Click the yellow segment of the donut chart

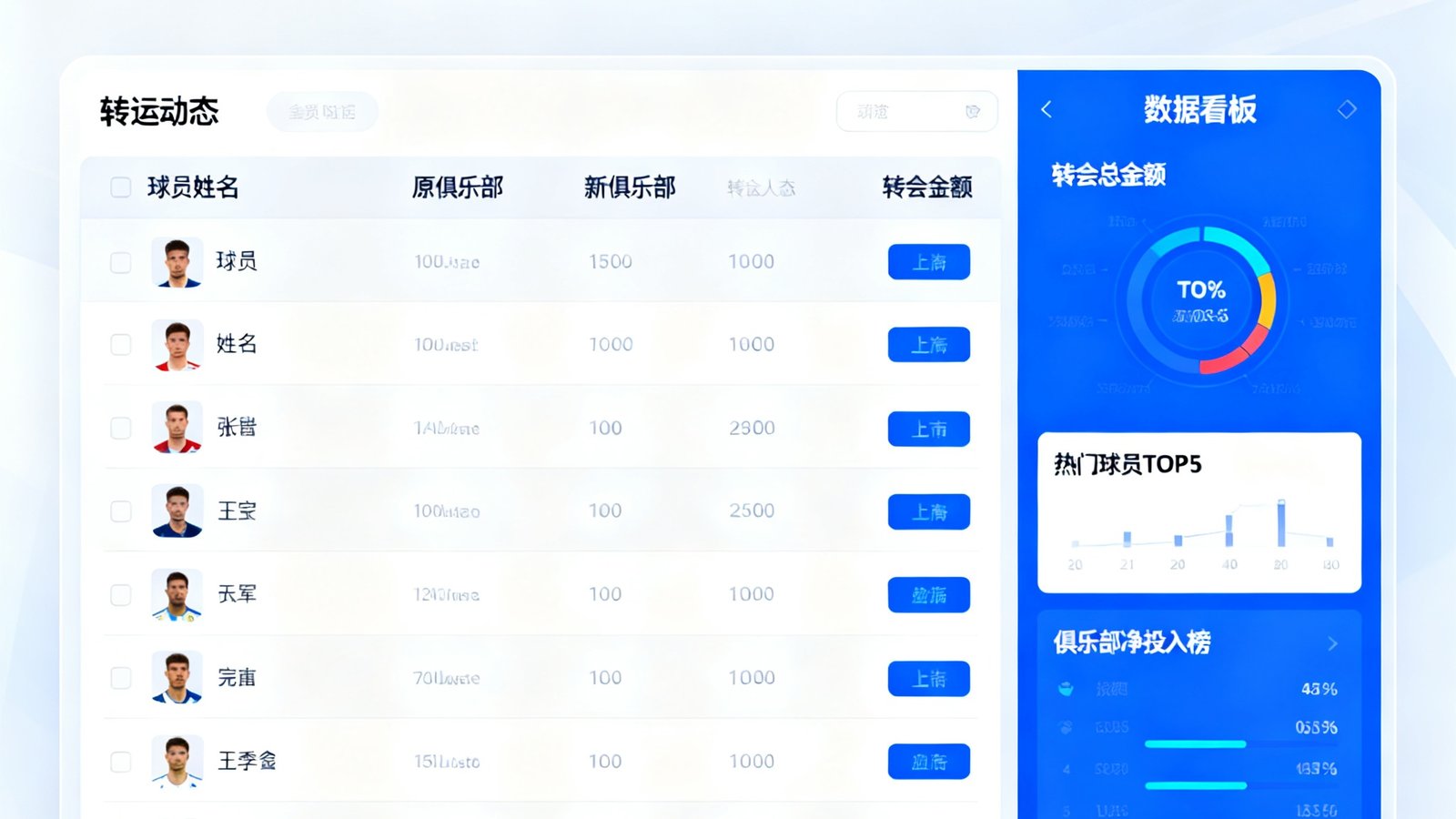click(x=1266, y=300)
